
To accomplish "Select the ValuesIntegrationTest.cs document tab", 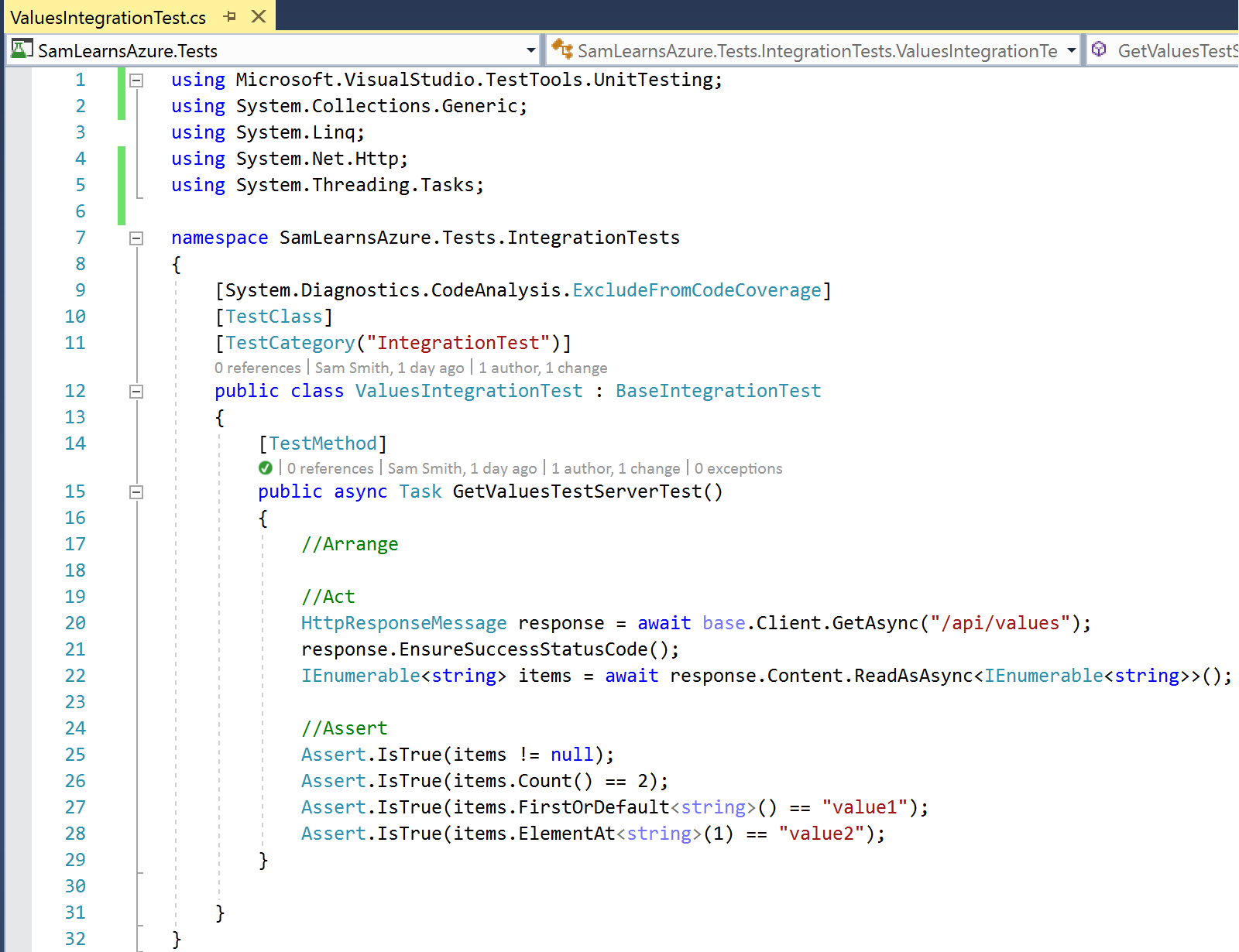I will click(x=108, y=17).
